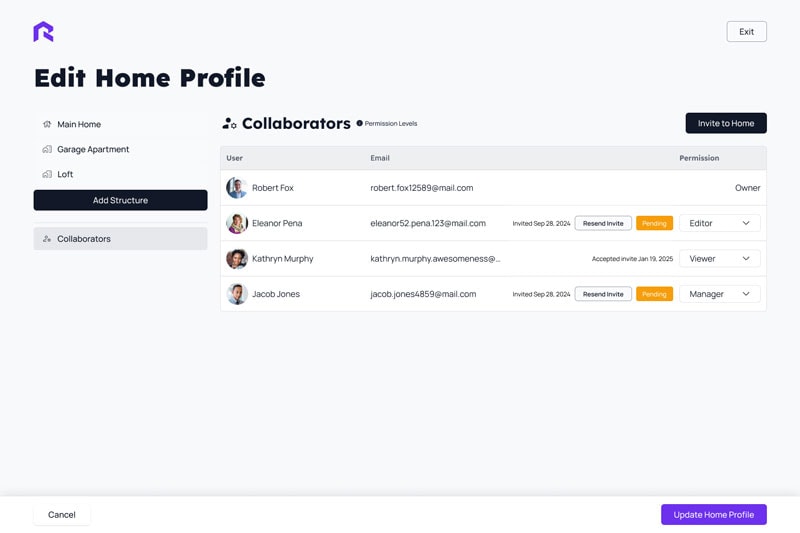
Task: Open Jacob Jones's Manager permission dropdown
Action: point(719,294)
